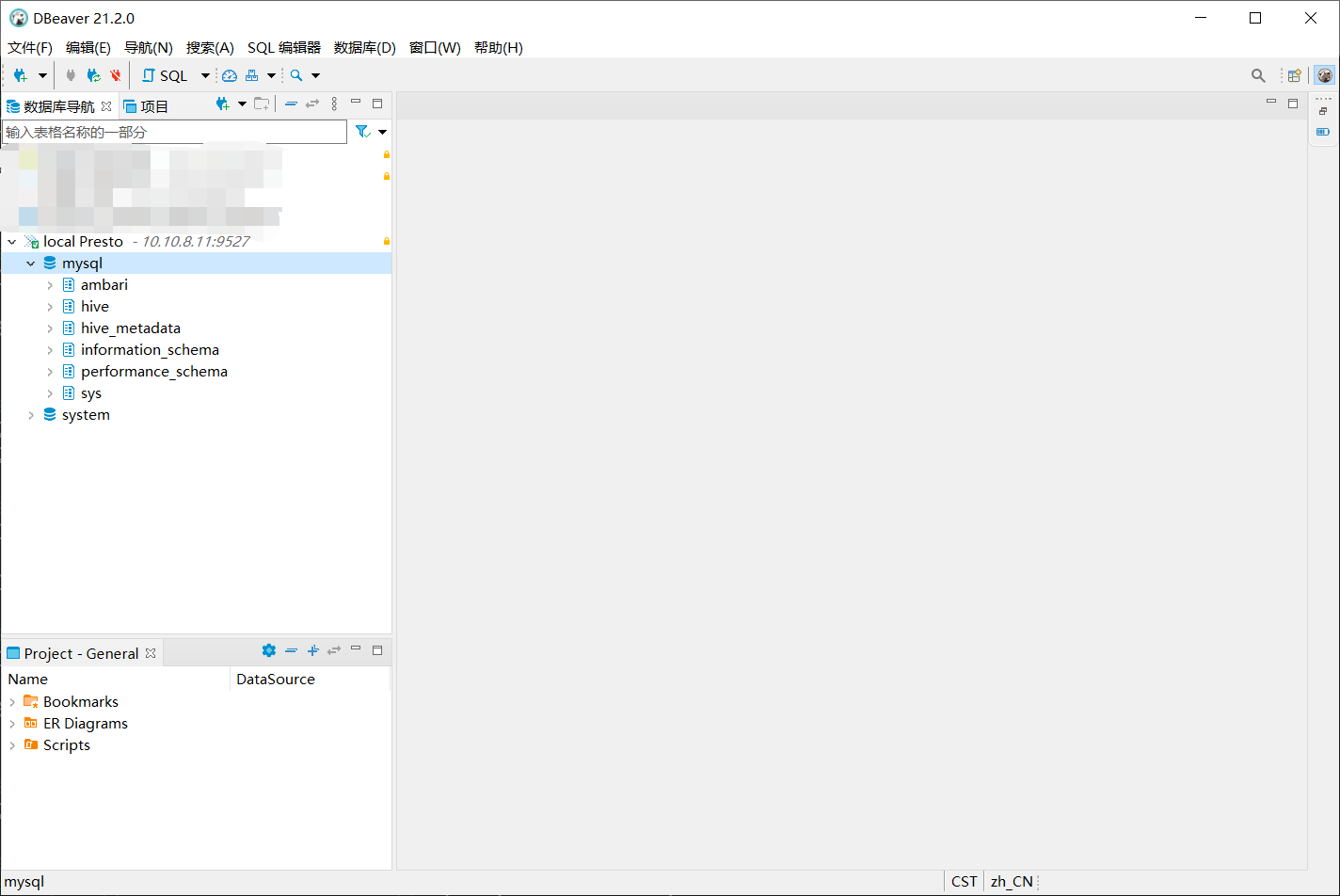Click the Reconnect plug icon with green arrows

pos(93,75)
